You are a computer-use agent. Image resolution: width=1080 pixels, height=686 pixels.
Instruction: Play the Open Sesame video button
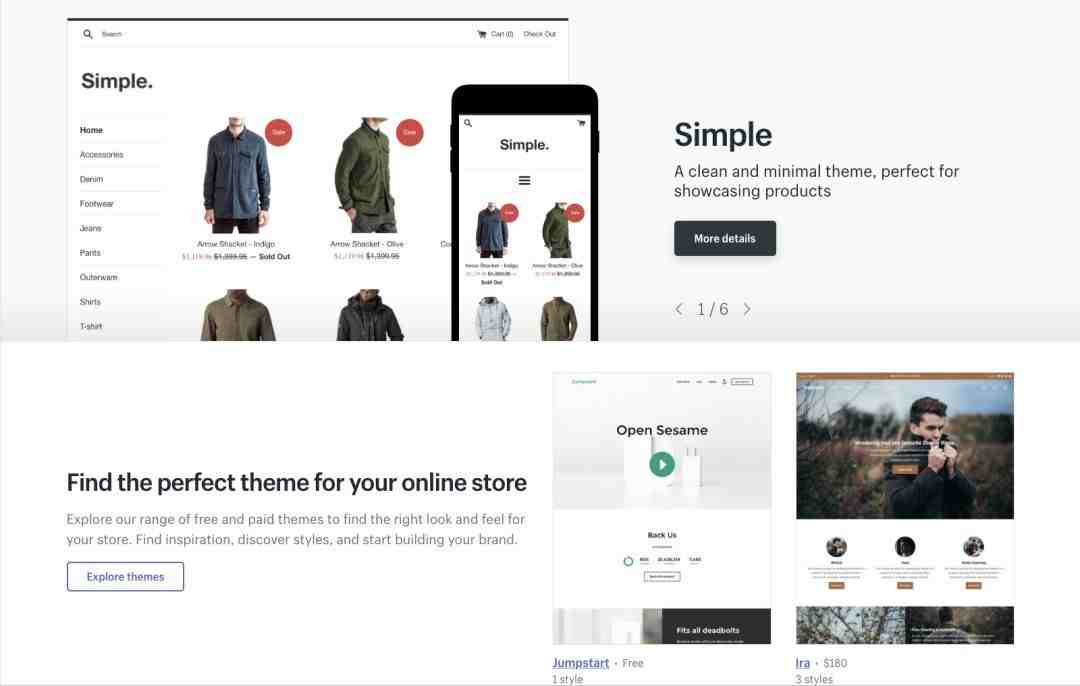point(662,464)
